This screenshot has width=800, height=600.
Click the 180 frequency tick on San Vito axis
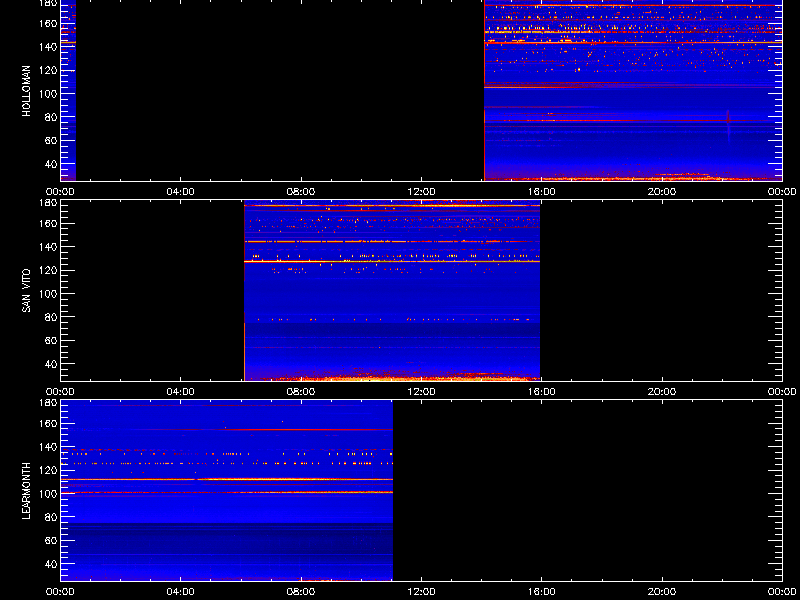click(x=49, y=202)
